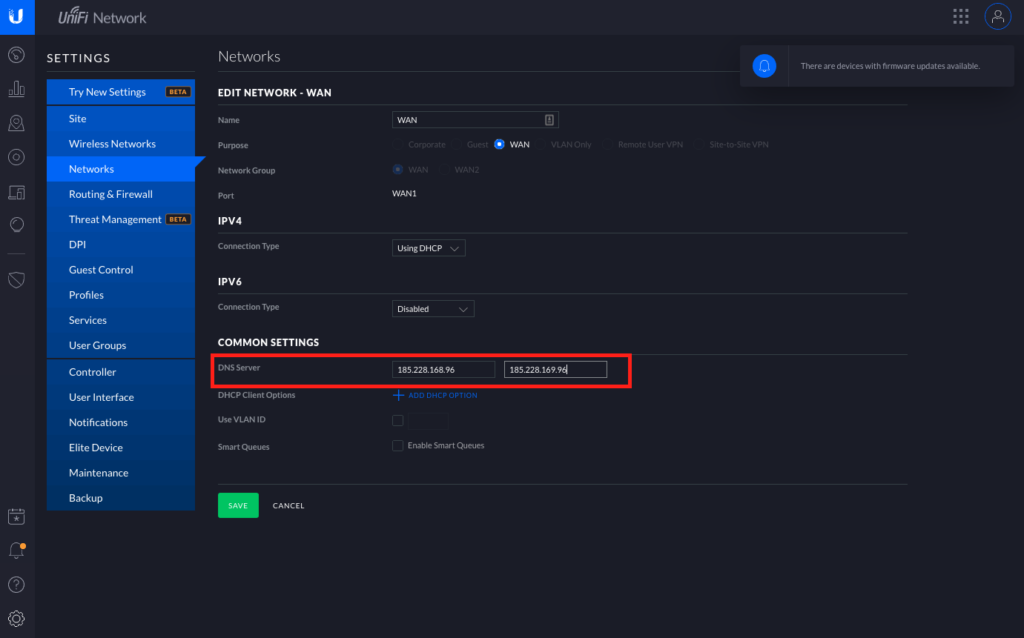Click the firmware updates available notification
The width and height of the screenshot is (1024, 638).
pyautogui.click(x=877, y=66)
